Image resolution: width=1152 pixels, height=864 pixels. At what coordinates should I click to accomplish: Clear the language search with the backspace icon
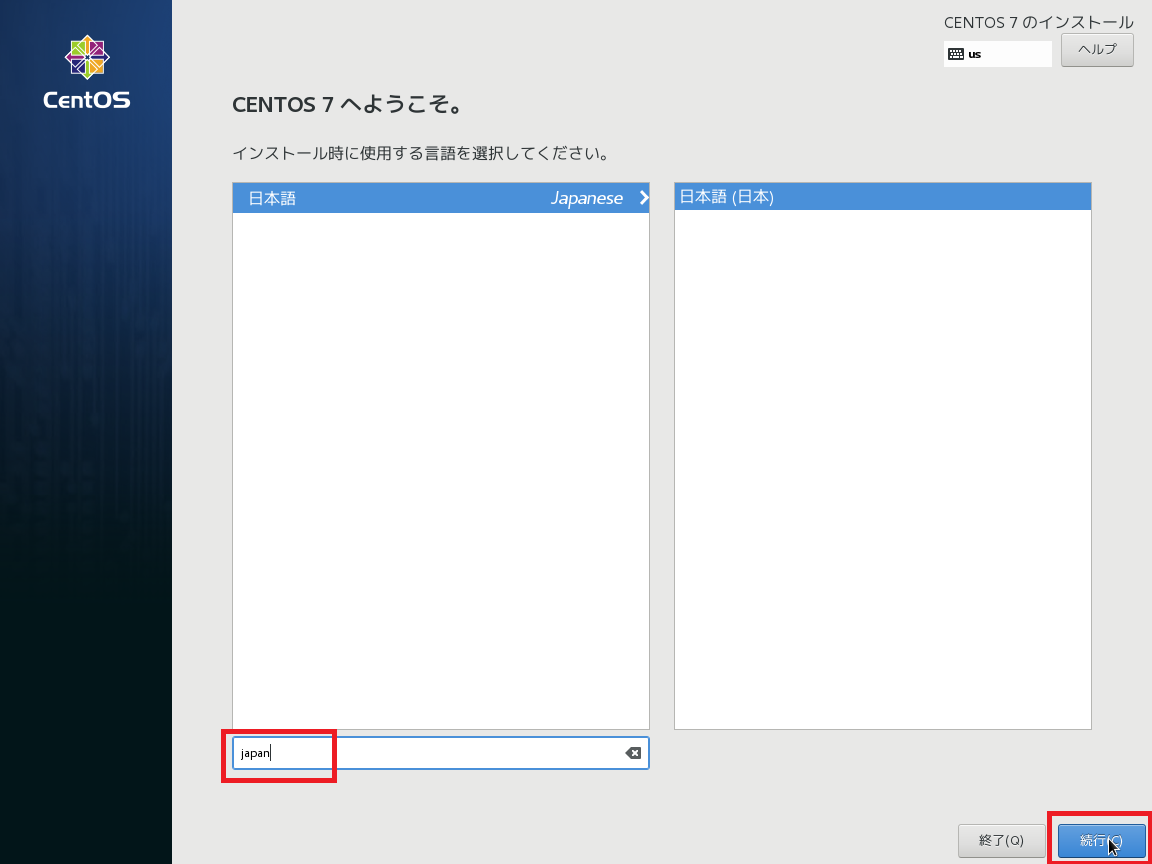[633, 753]
